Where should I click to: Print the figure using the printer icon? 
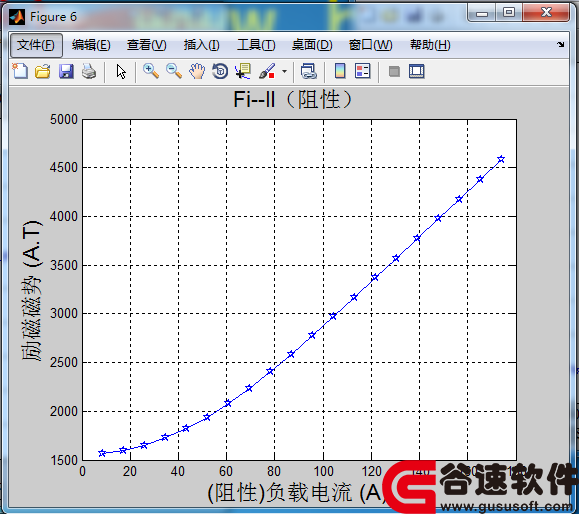coord(89,71)
